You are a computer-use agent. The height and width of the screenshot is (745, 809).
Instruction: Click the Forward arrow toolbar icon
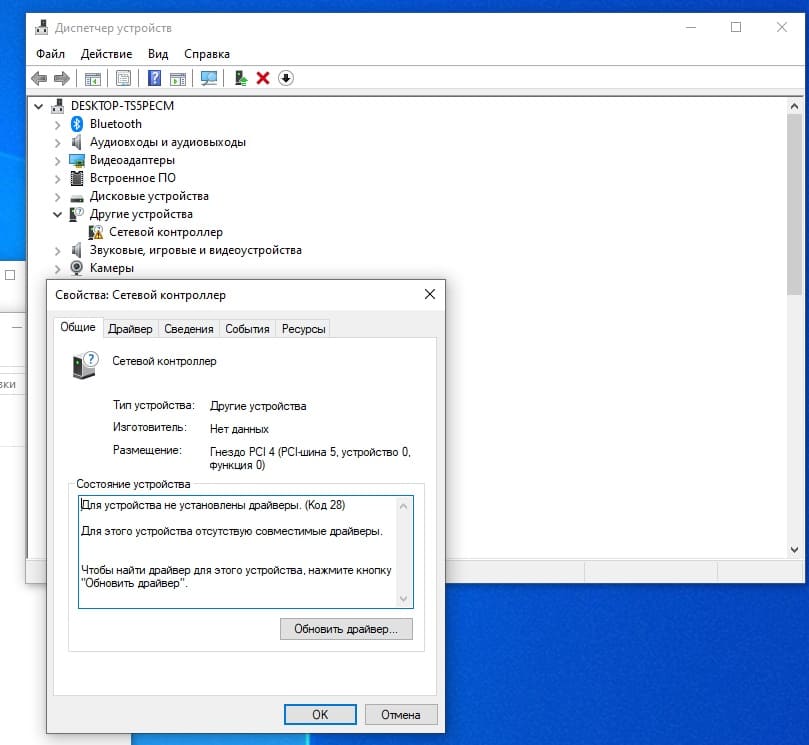(62, 78)
